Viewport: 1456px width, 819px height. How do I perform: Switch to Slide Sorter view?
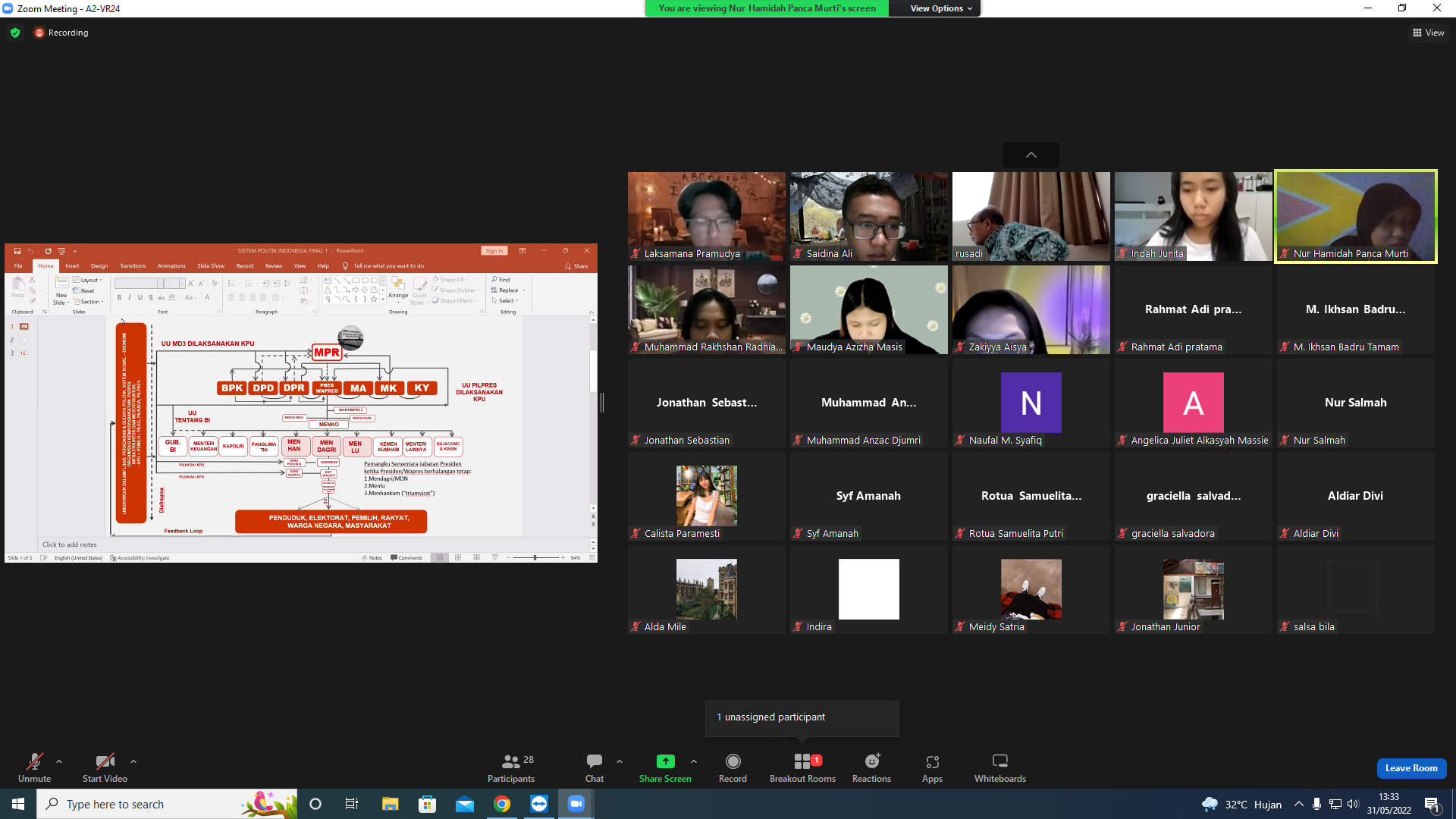[x=458, y=558]
